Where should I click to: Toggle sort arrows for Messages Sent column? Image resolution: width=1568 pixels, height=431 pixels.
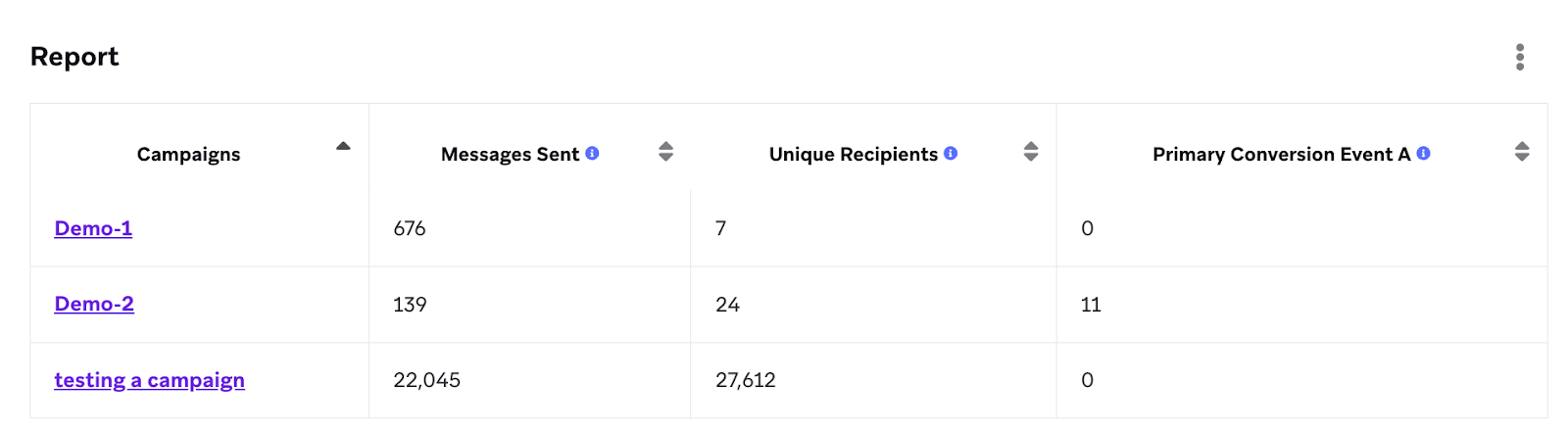(x=666, y=151)
